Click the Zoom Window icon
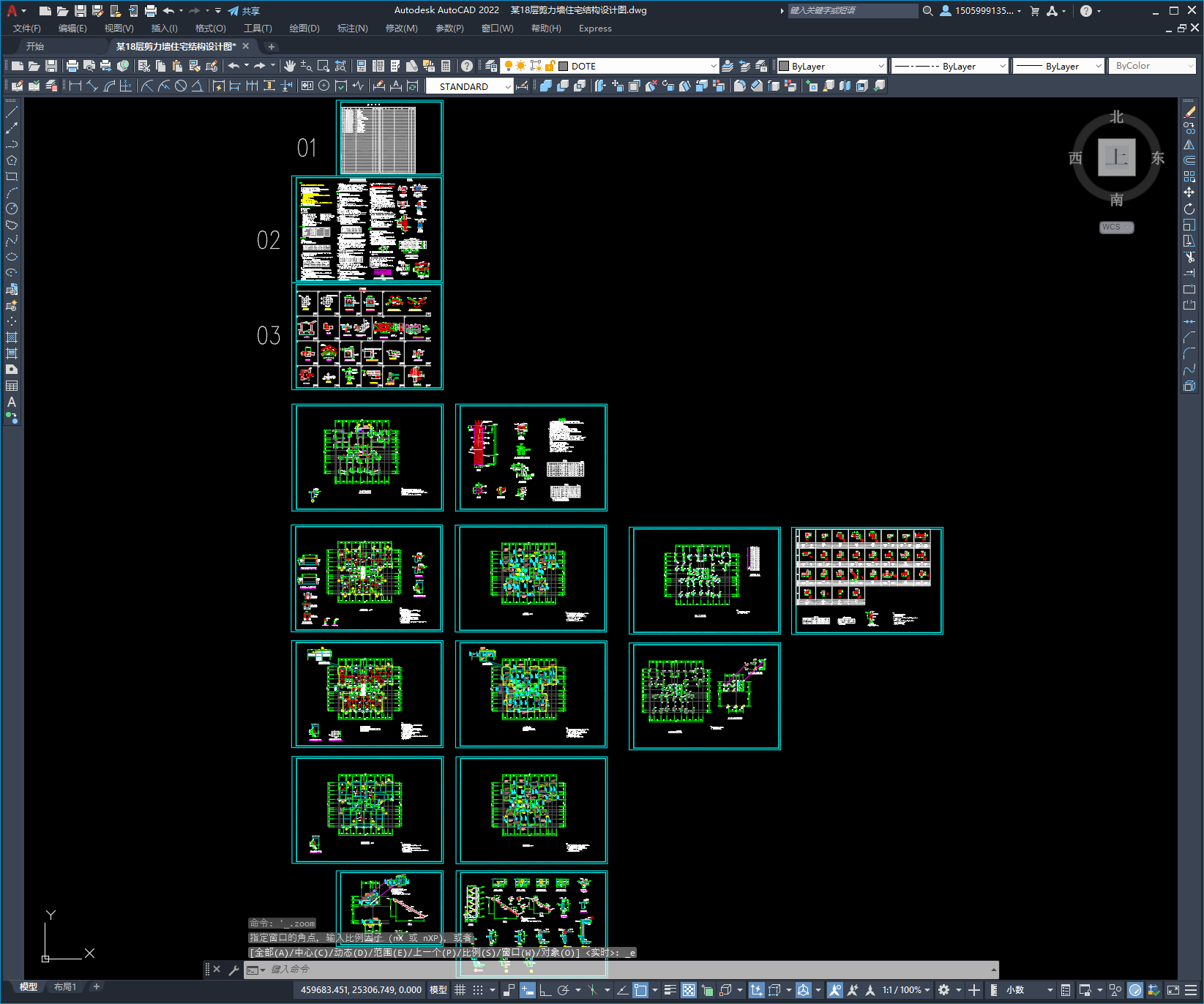Viewport: 1204px width, 1004px height. pos(323,66)
